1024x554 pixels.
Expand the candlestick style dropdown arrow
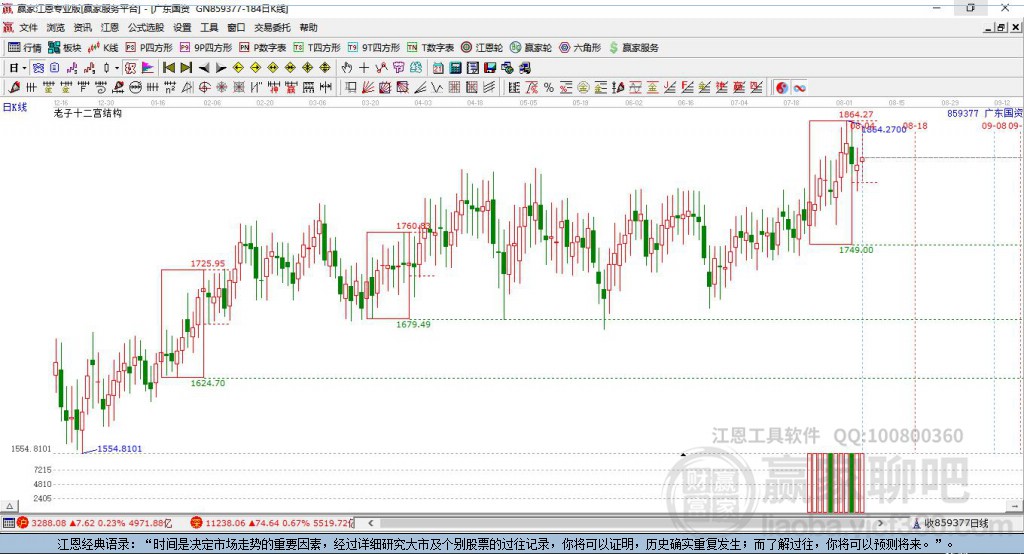117,68
